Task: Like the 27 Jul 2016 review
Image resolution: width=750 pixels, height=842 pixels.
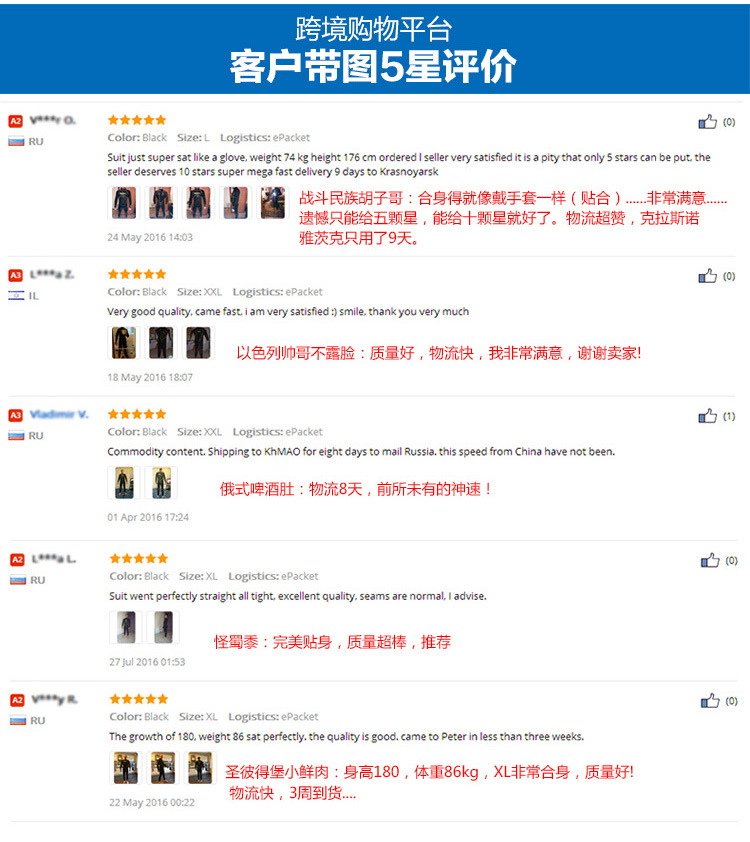Action: 710,561
